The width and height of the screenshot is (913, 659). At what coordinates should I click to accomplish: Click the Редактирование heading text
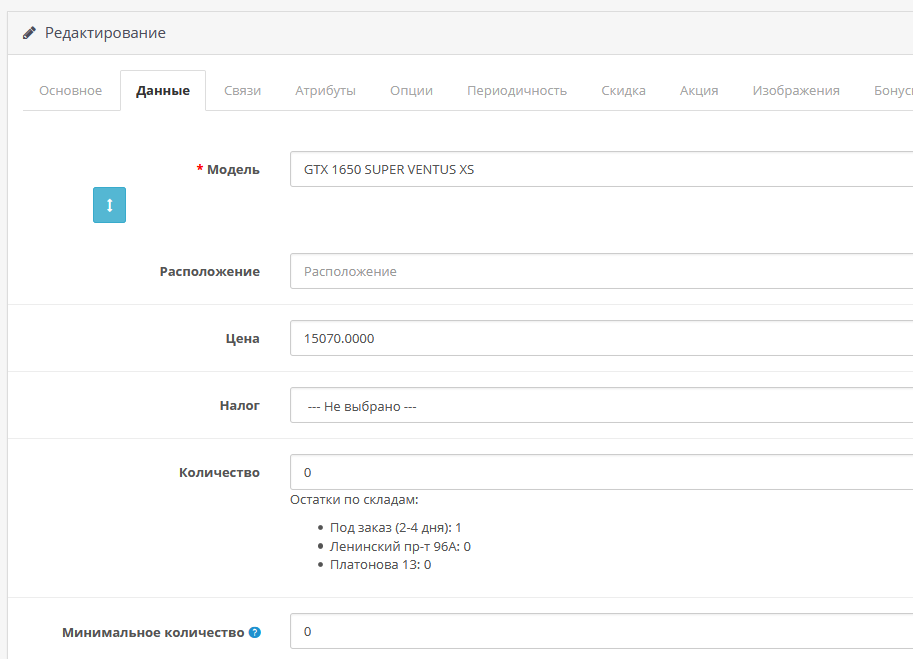(105, 33)
